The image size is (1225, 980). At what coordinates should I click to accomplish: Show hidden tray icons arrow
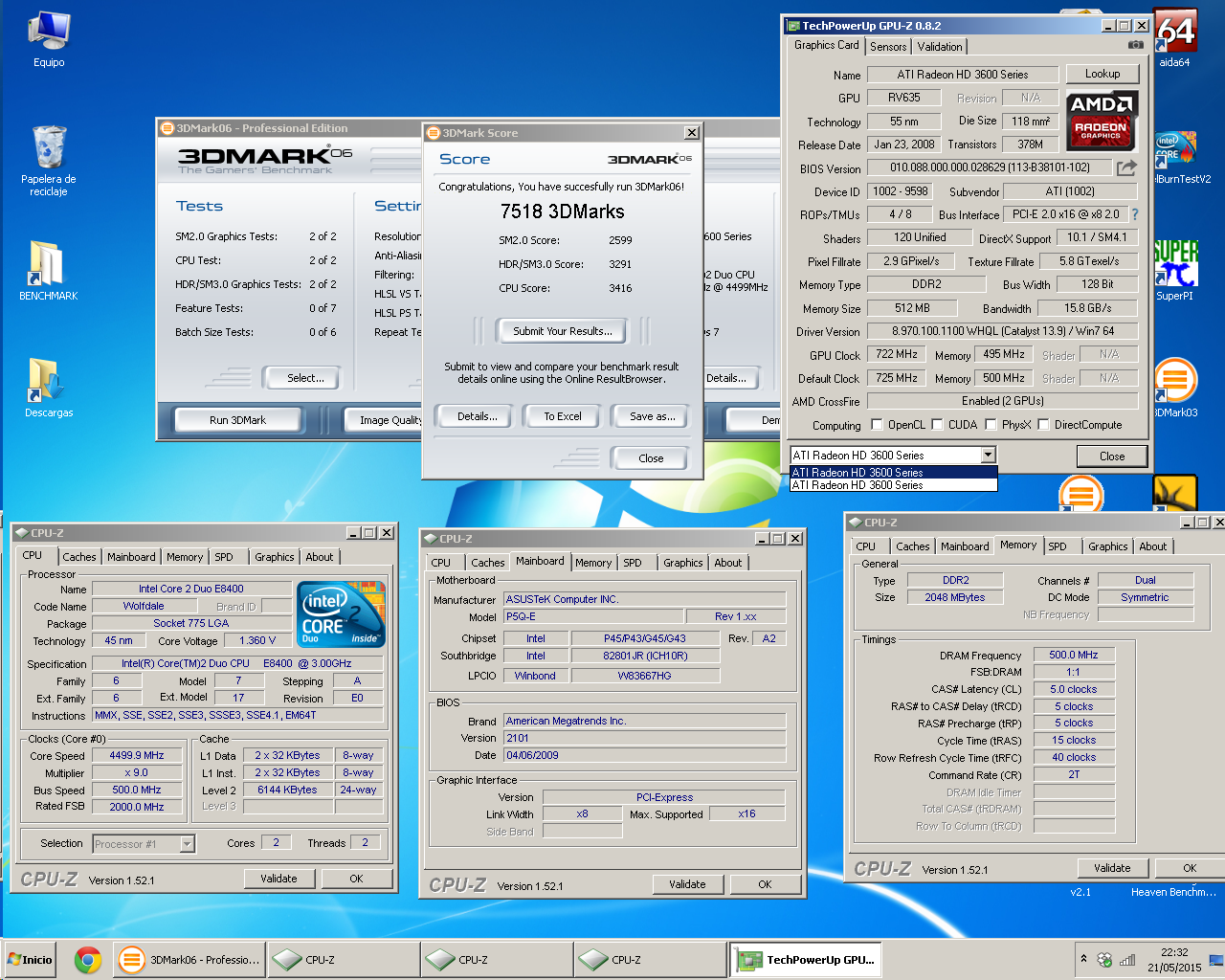pyautogui.click(x=1083, y=959)
